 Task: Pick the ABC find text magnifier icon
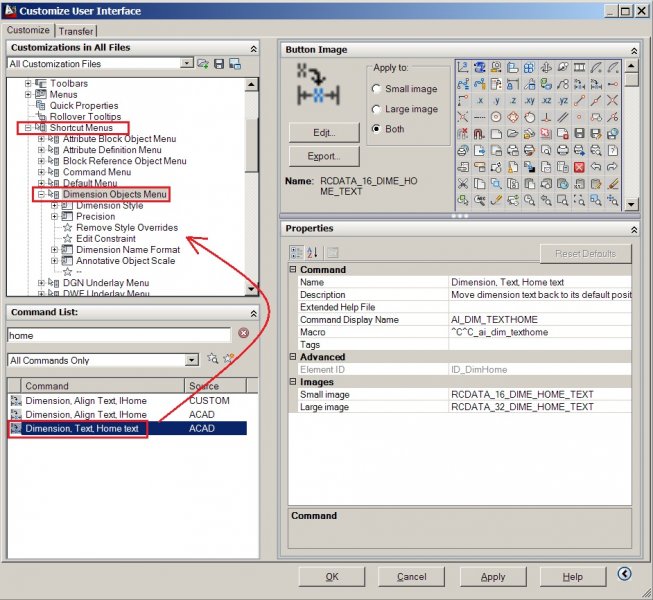[x=479, y=200]
